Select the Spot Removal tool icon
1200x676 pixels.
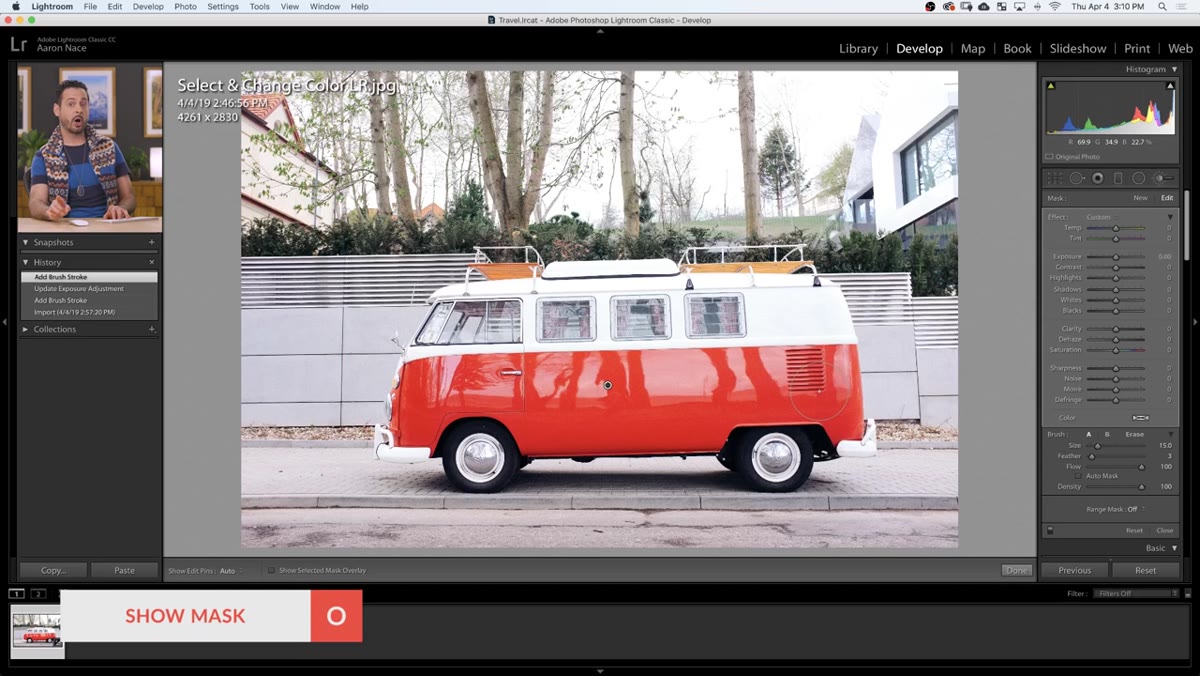pos(1076,178)
